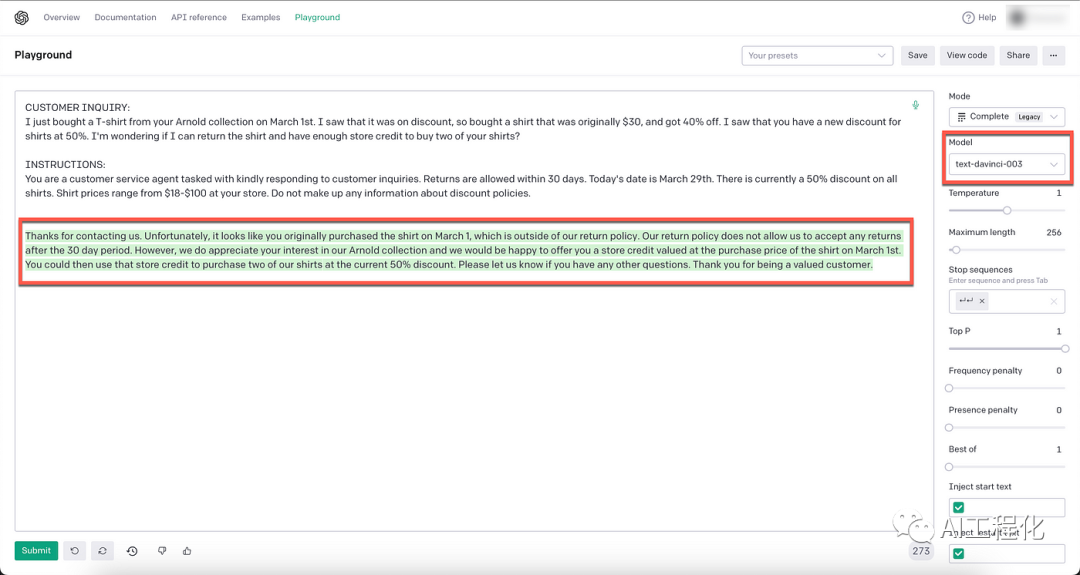Click the 273 token count

(x=921, y=551)
